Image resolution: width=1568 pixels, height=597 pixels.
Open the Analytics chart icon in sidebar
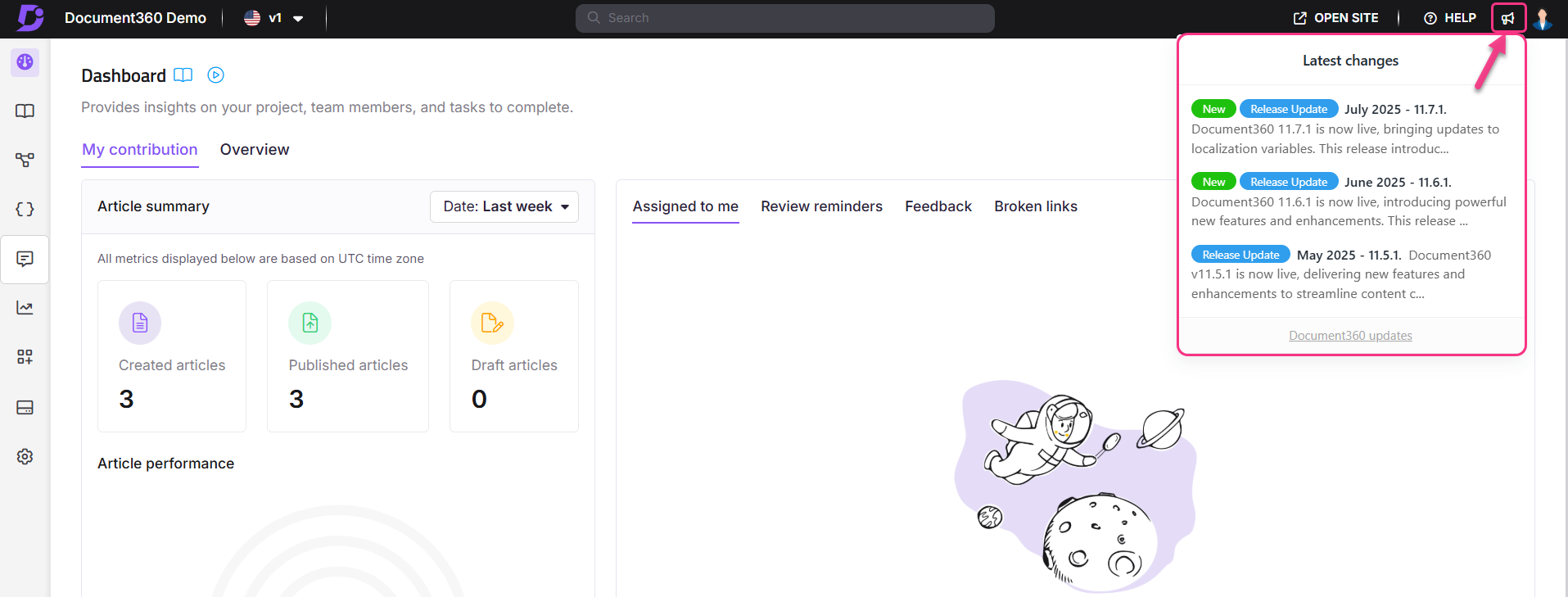pos(25,308)
